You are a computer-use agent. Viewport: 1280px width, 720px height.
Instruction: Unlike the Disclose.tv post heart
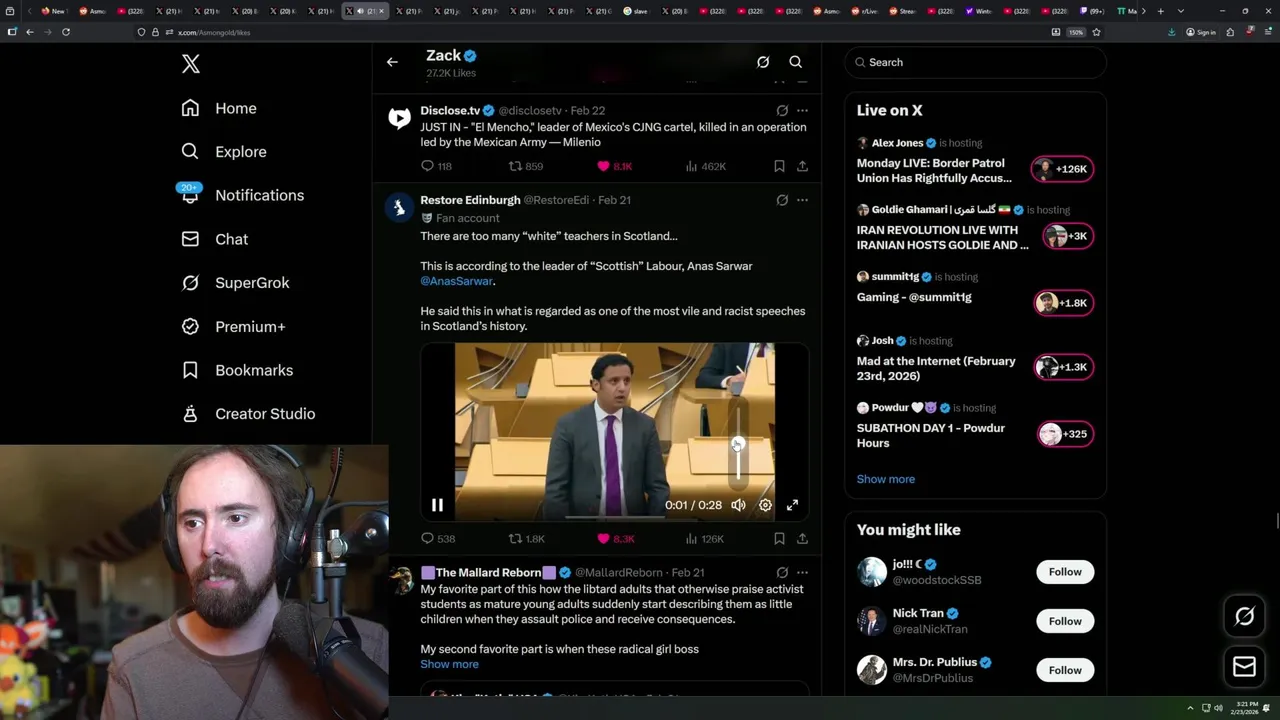[x=614, y=166]
